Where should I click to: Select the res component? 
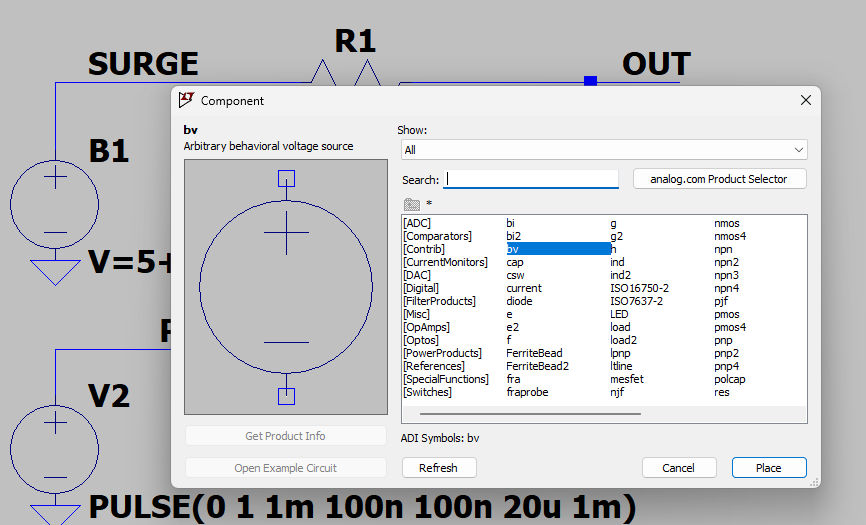click(722, 392)
